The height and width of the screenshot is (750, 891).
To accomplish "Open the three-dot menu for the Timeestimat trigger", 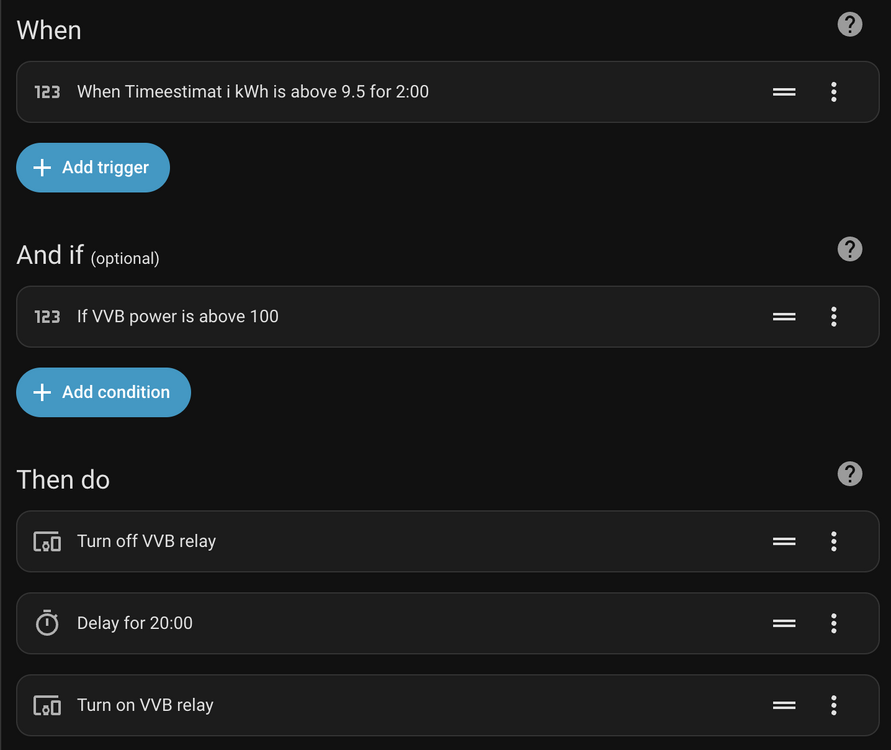I will pyautogui.click(x=833, y=92).
